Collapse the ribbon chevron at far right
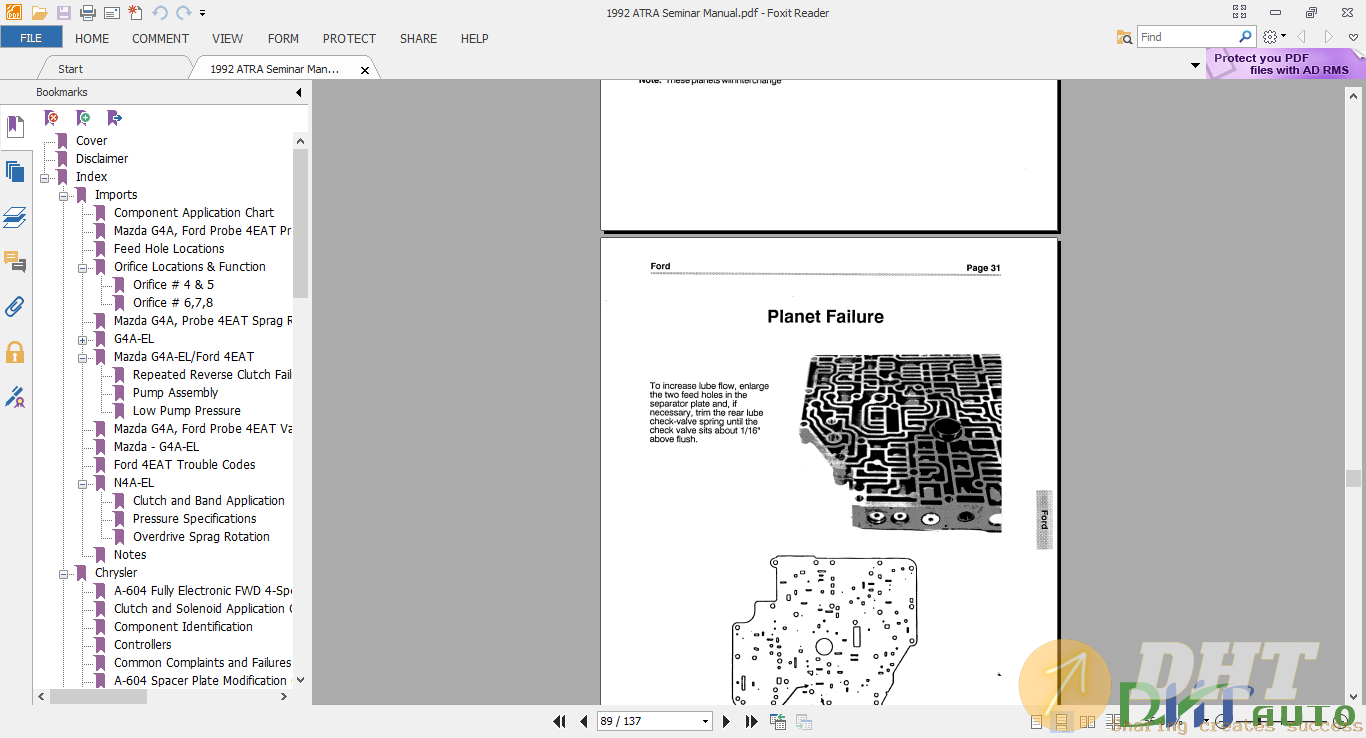 [x=1354, y=37]
